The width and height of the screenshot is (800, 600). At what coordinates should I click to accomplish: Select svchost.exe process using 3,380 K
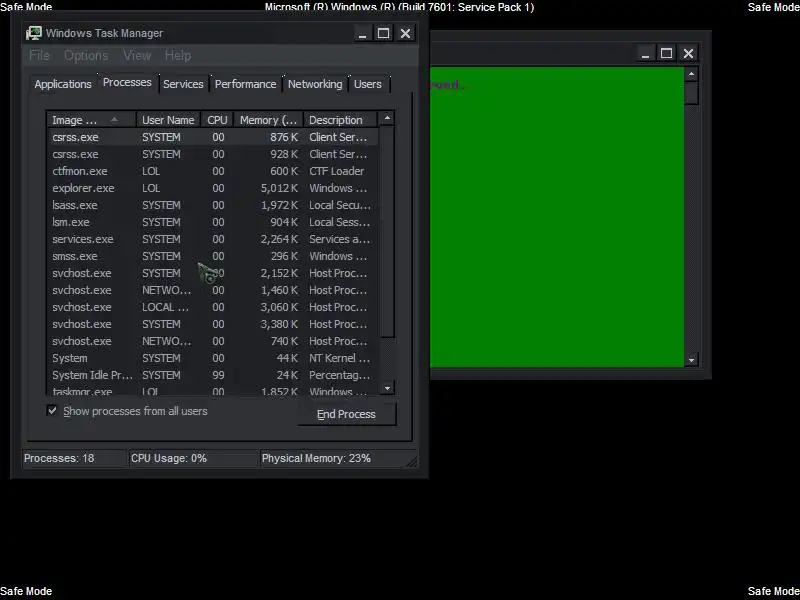click(x=213, y=324)
